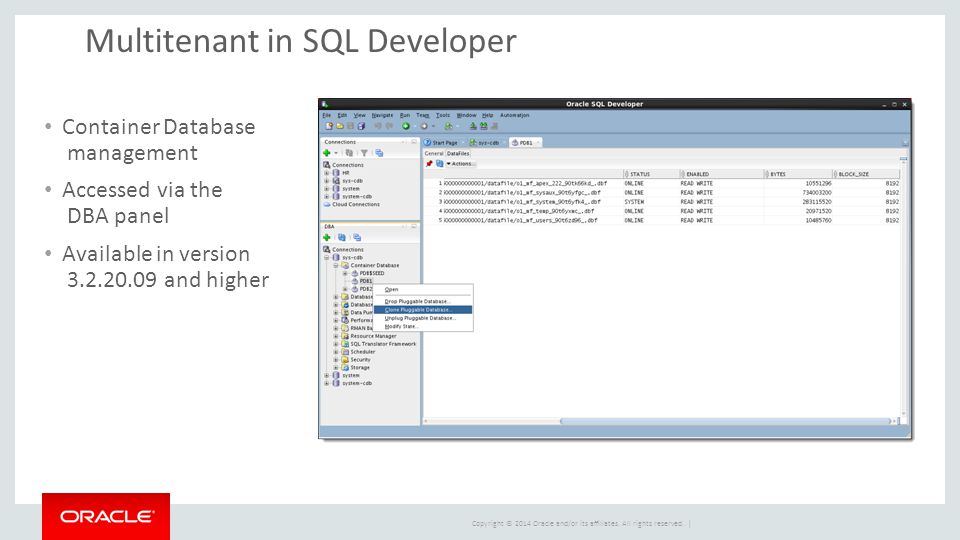Expand the system-cdb connection in Connections panel
This screenshot has width=960, height=540.
327,197
